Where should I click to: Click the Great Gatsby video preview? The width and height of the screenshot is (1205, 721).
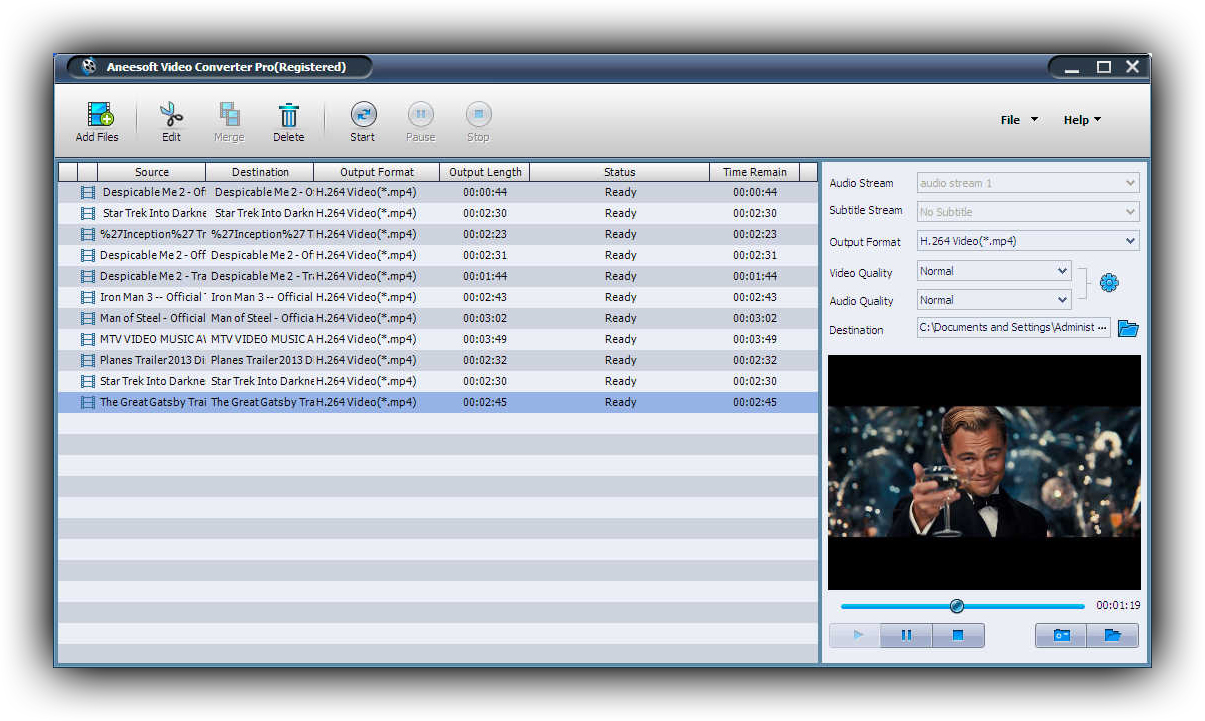point(984,472)
